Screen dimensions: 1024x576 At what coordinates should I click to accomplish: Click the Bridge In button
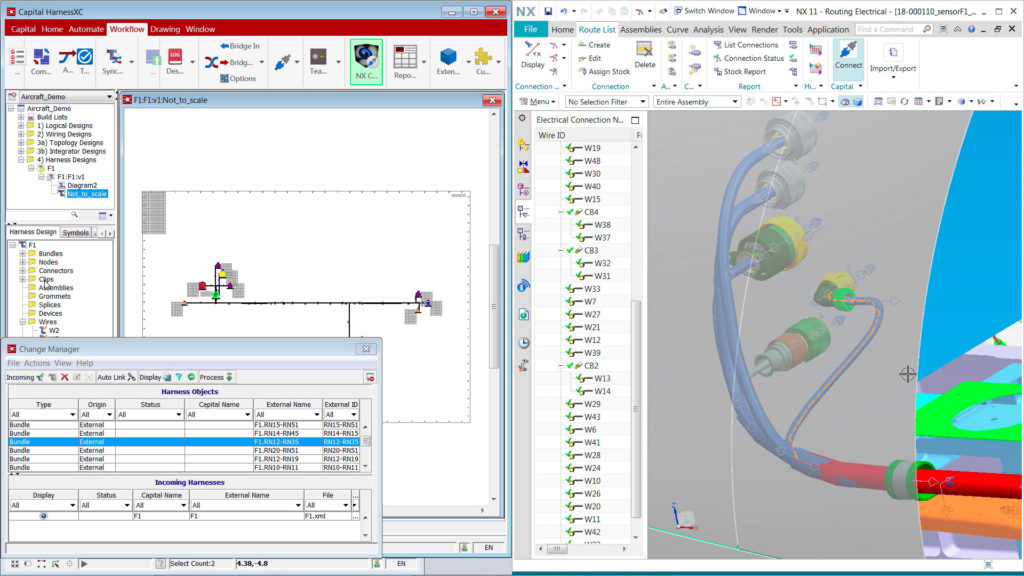coord(240,46)
